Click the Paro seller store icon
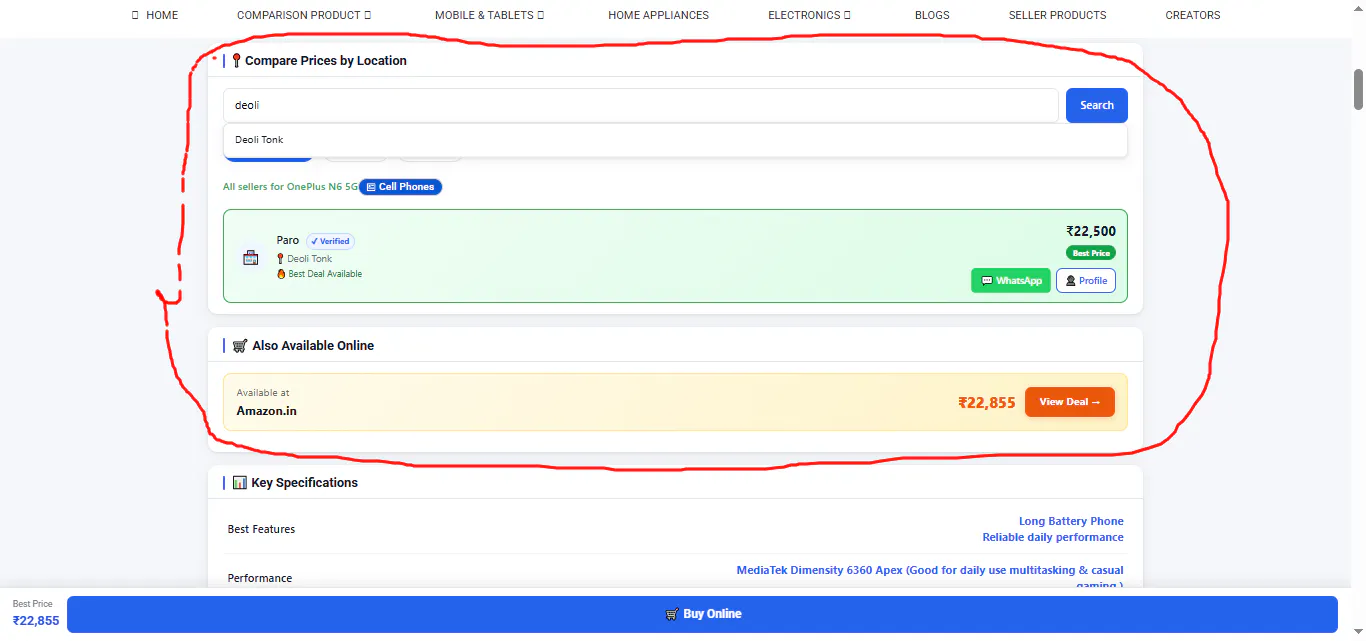Screen dimensions: 1366x641 [251, 257]
